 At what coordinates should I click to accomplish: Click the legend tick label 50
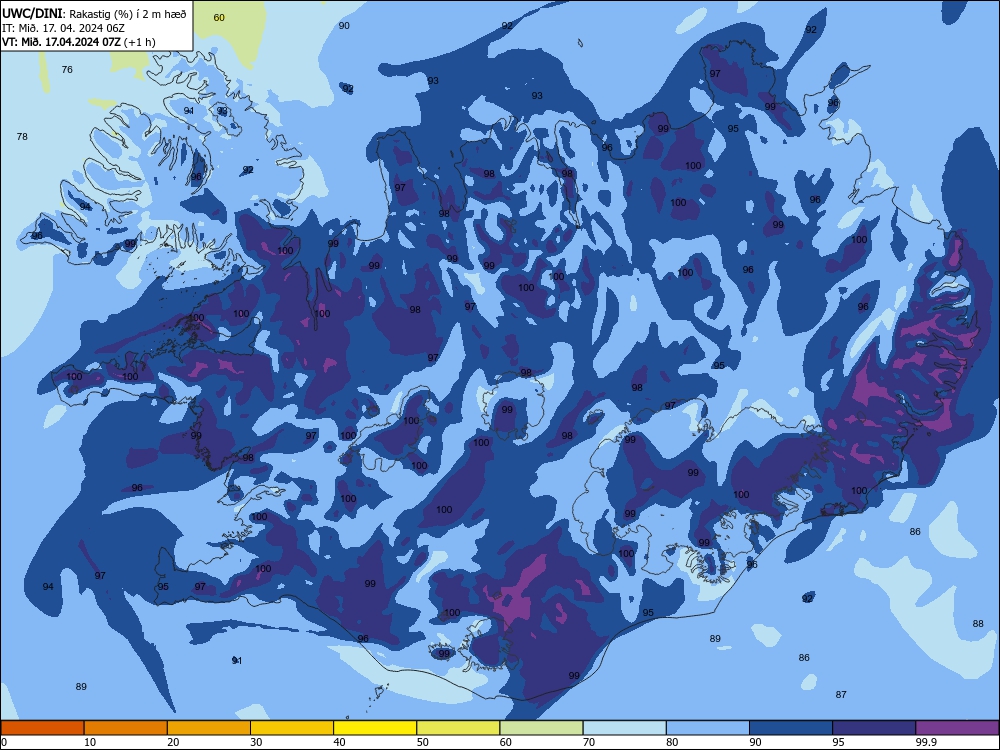[423, 742]
